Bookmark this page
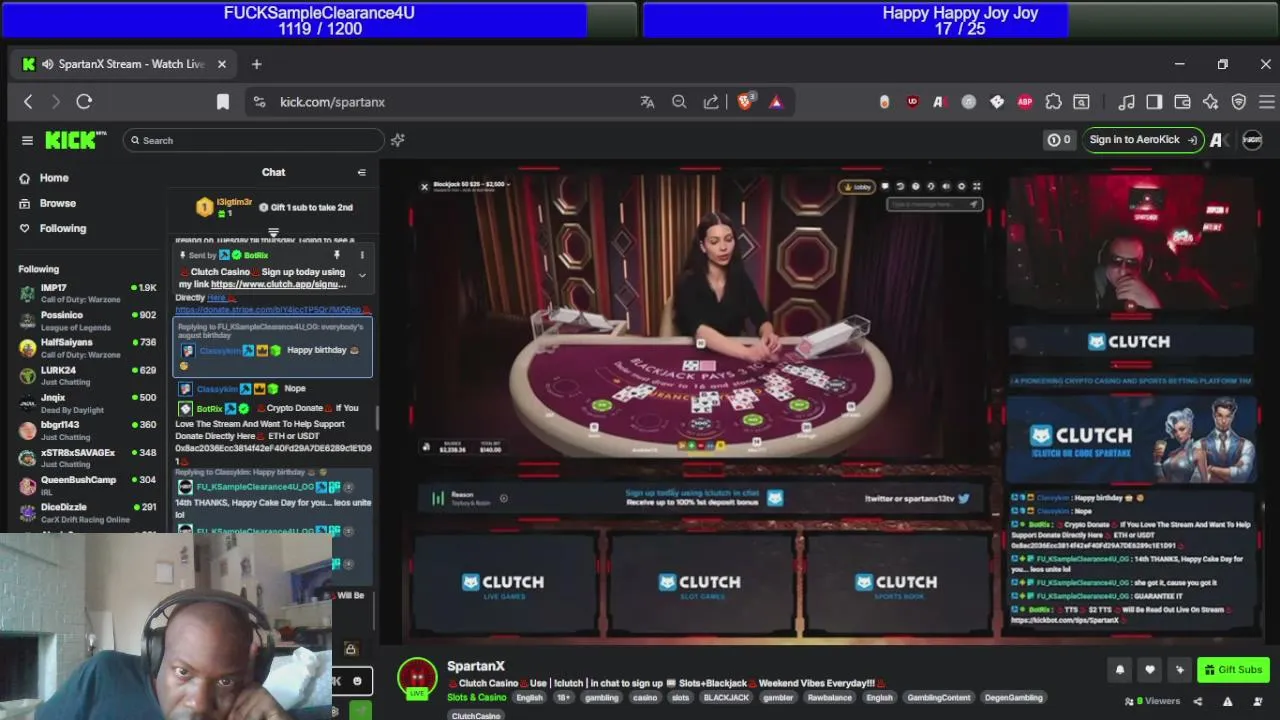The width and height of the screenshot is (1280, 720). [223, 101]
